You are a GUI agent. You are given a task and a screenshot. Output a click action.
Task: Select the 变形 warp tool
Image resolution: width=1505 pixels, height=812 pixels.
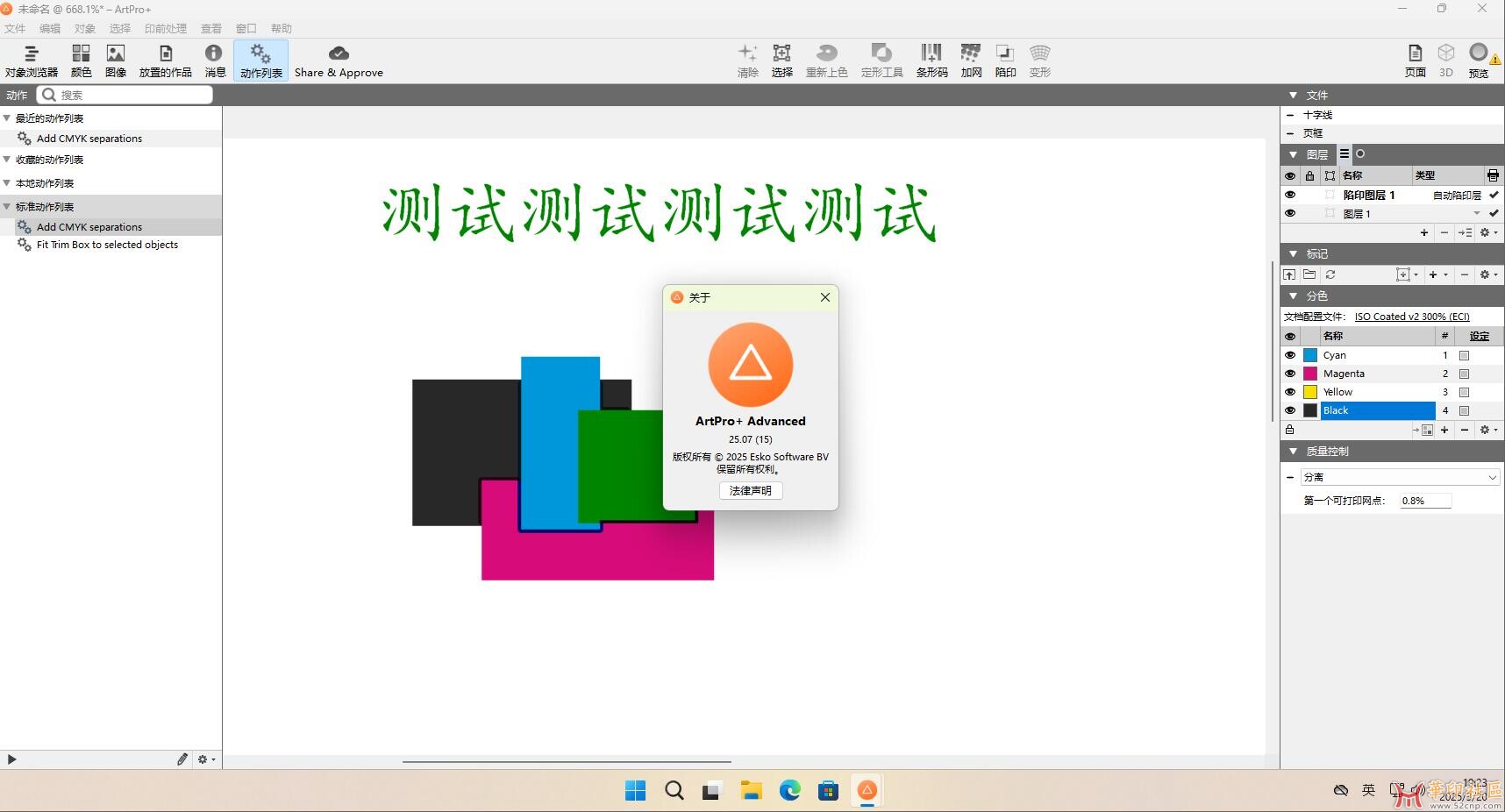click(x=1039, y=61)
